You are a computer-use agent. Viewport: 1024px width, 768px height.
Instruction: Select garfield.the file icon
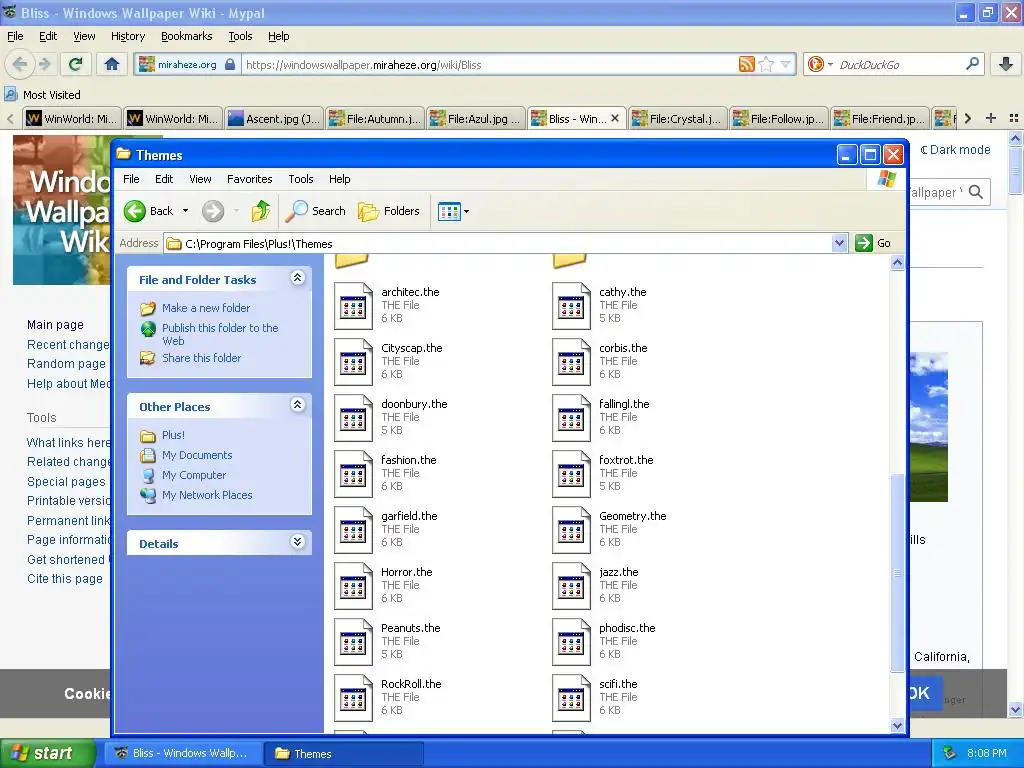pyautogui.click(x=353, y=530)
